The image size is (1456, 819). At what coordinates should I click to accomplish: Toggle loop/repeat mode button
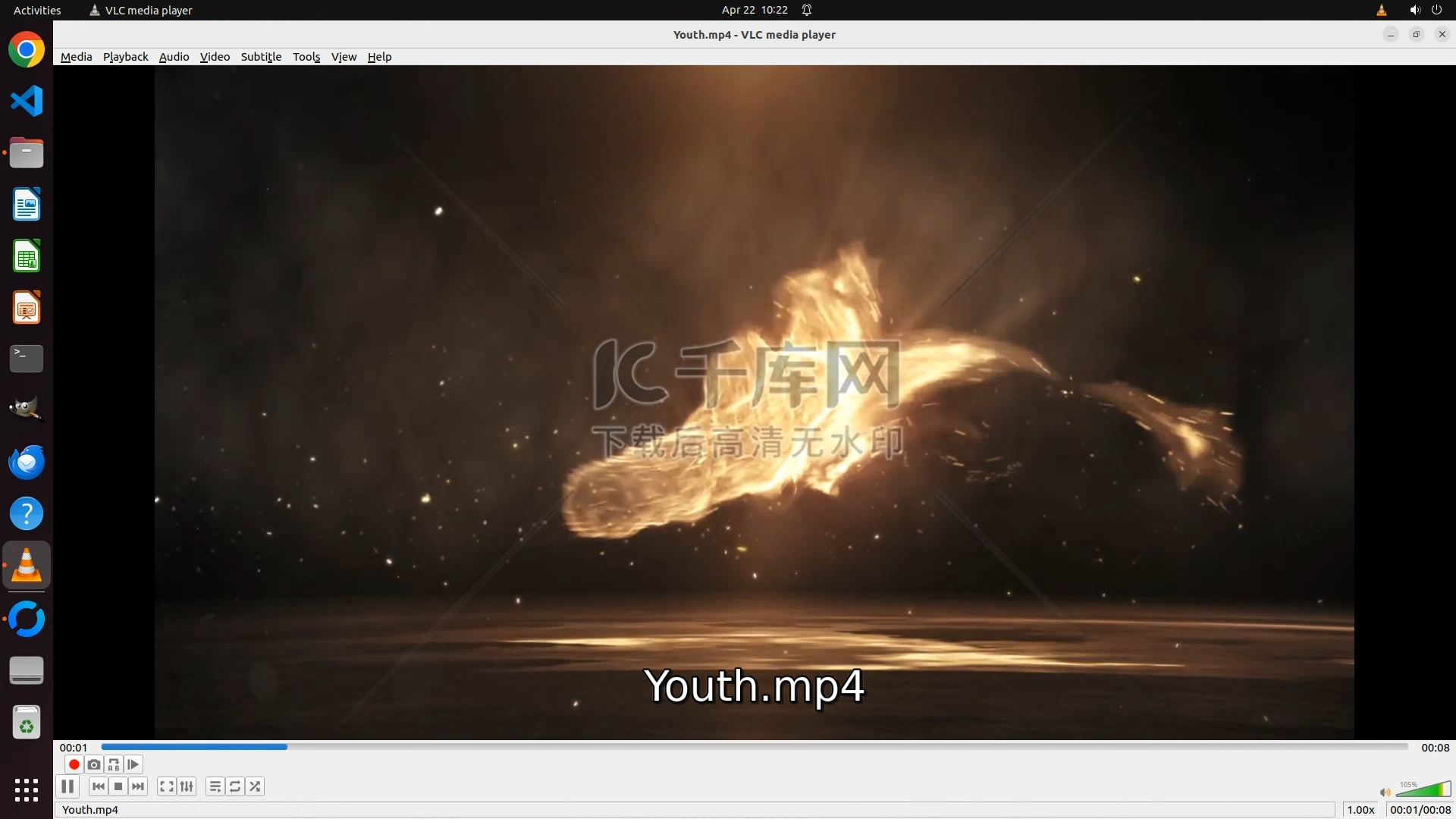pyautogui.click(x=235, y=786)
